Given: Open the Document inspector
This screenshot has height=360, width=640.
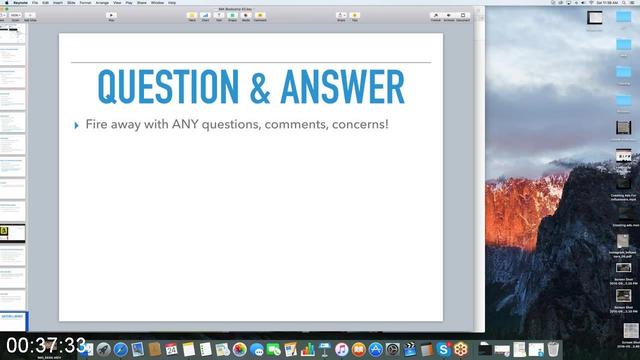Looking at the screenshot, I should coord(463,16).
